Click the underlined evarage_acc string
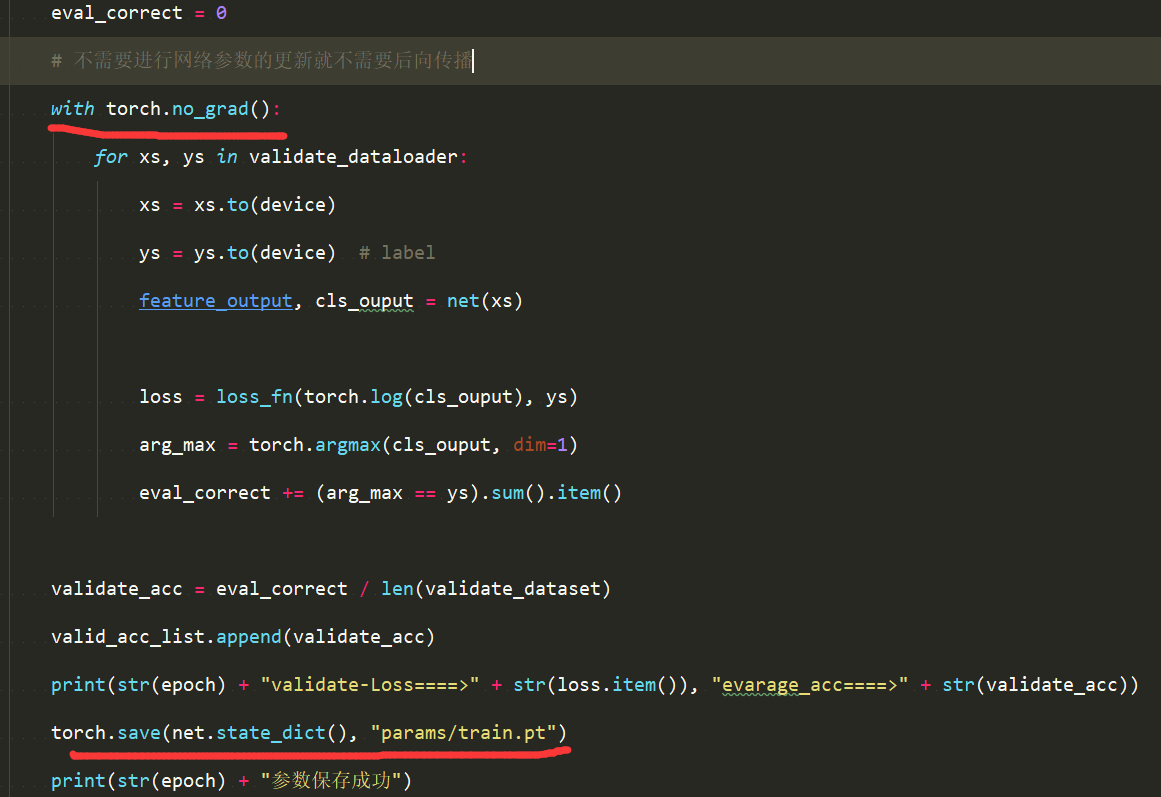Viewport: 1161px width, 797px height. (811, 684)
